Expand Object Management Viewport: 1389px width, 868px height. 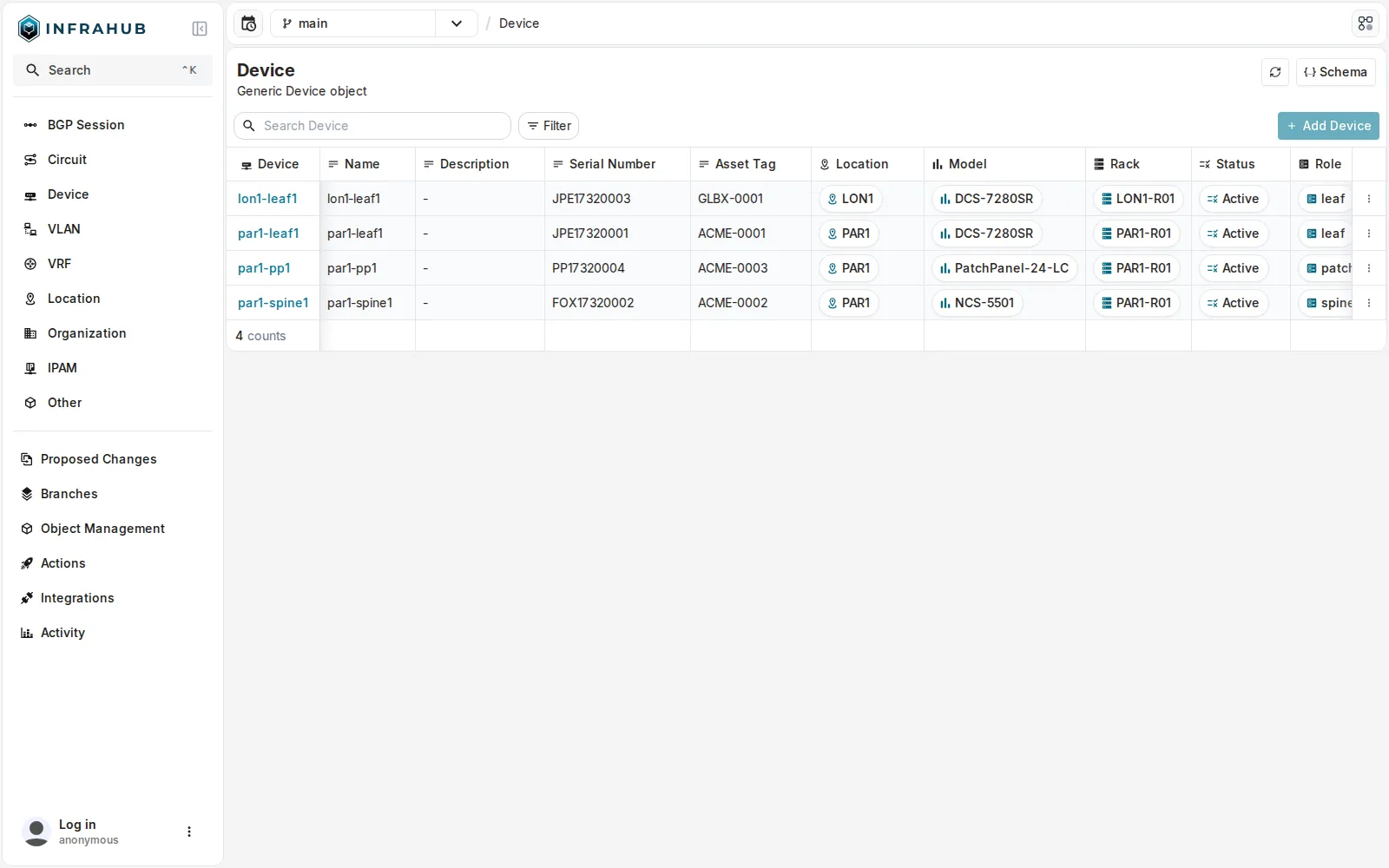click(113, 529)
